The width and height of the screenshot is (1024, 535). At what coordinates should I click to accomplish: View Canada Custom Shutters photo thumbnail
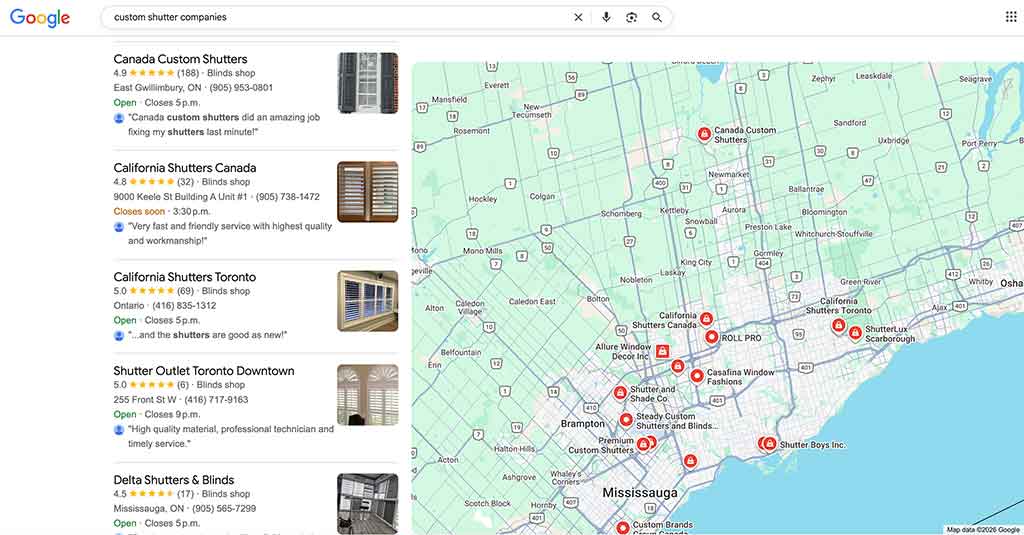[x=368, y=83]
